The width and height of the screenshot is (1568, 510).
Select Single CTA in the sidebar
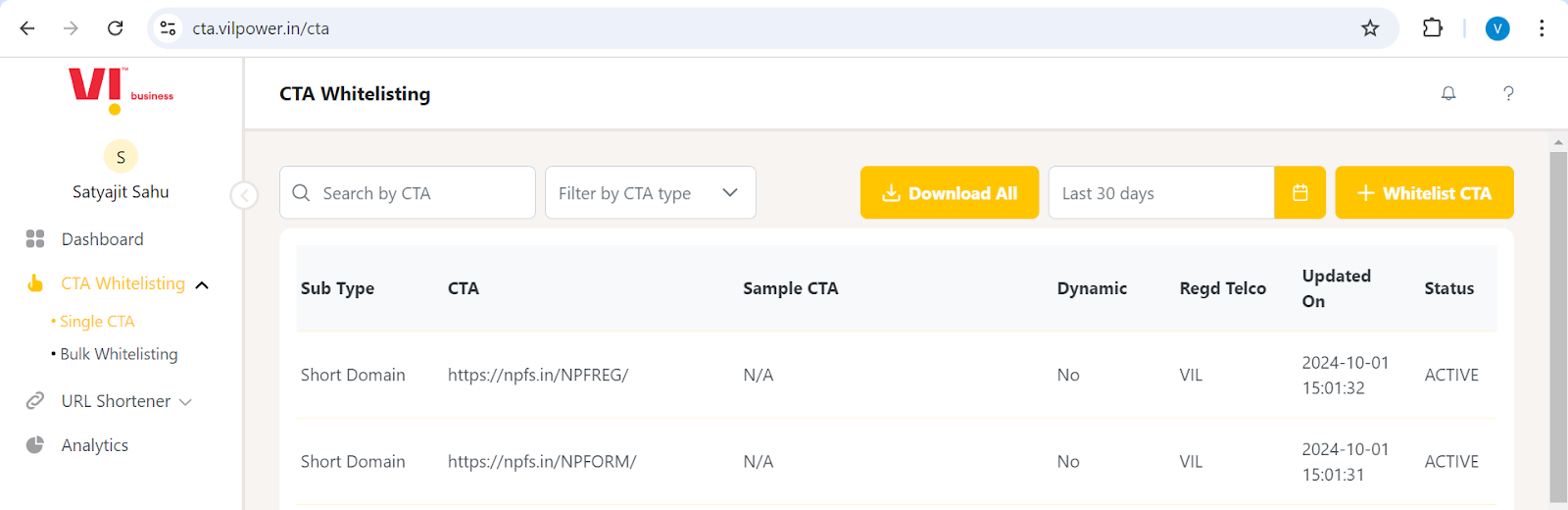[93, 322]
